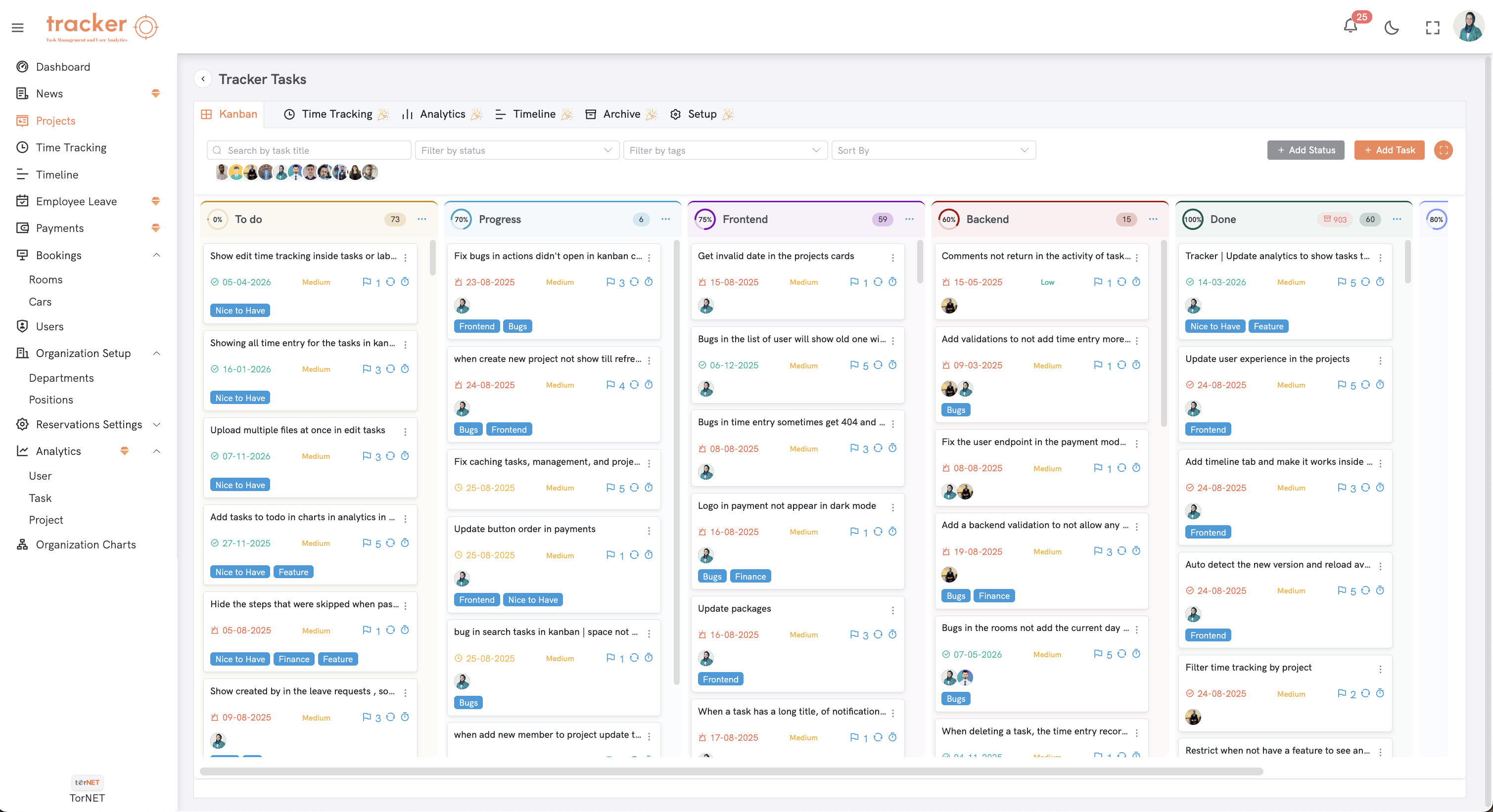1493x812 pixels.
Task: Click the Organization Charts sidebar icon
Action: pos(21,544)
